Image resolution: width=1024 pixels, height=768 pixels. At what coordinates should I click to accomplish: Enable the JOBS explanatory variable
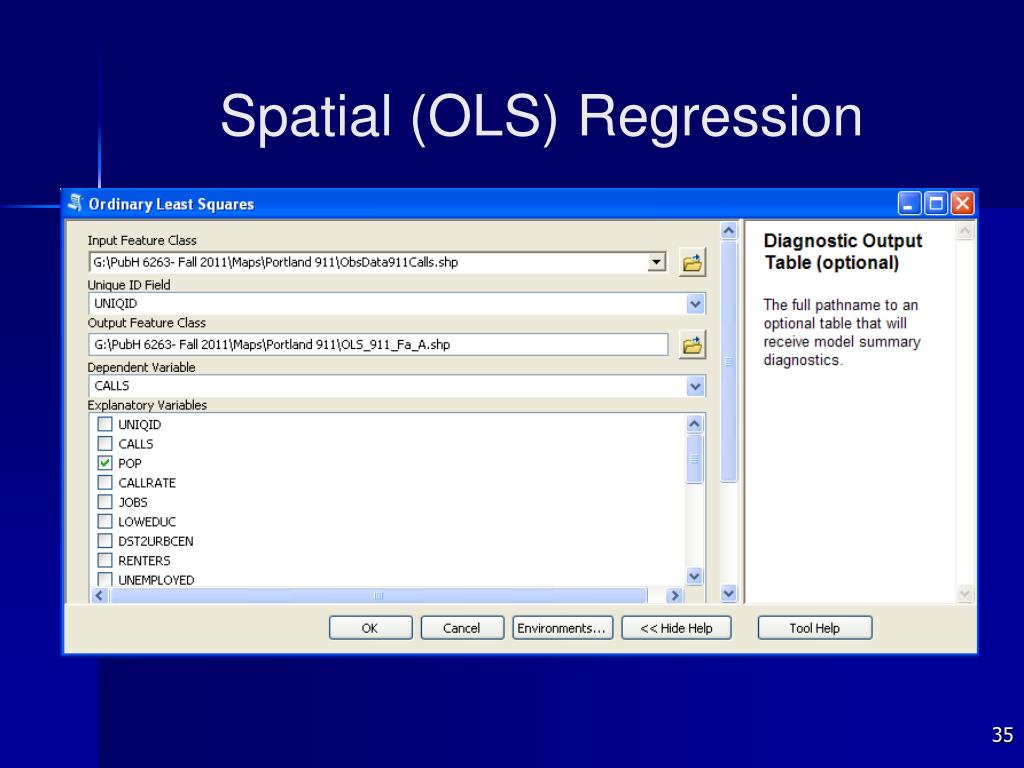pyautogui.click(x=105, y=502)
